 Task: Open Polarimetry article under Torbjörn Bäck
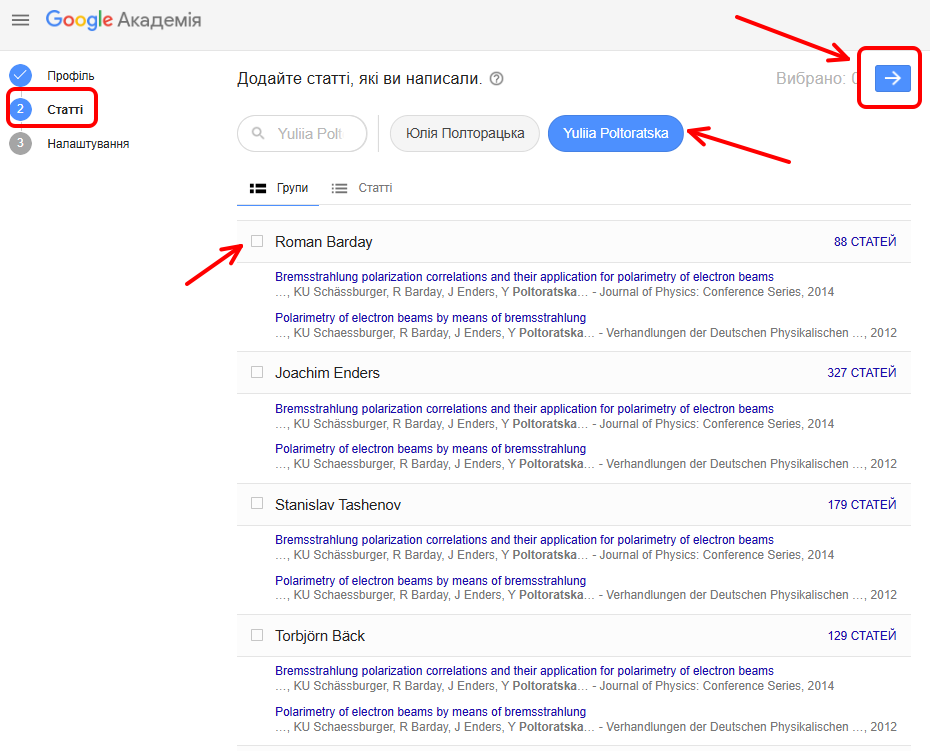[x=431, y=711]
